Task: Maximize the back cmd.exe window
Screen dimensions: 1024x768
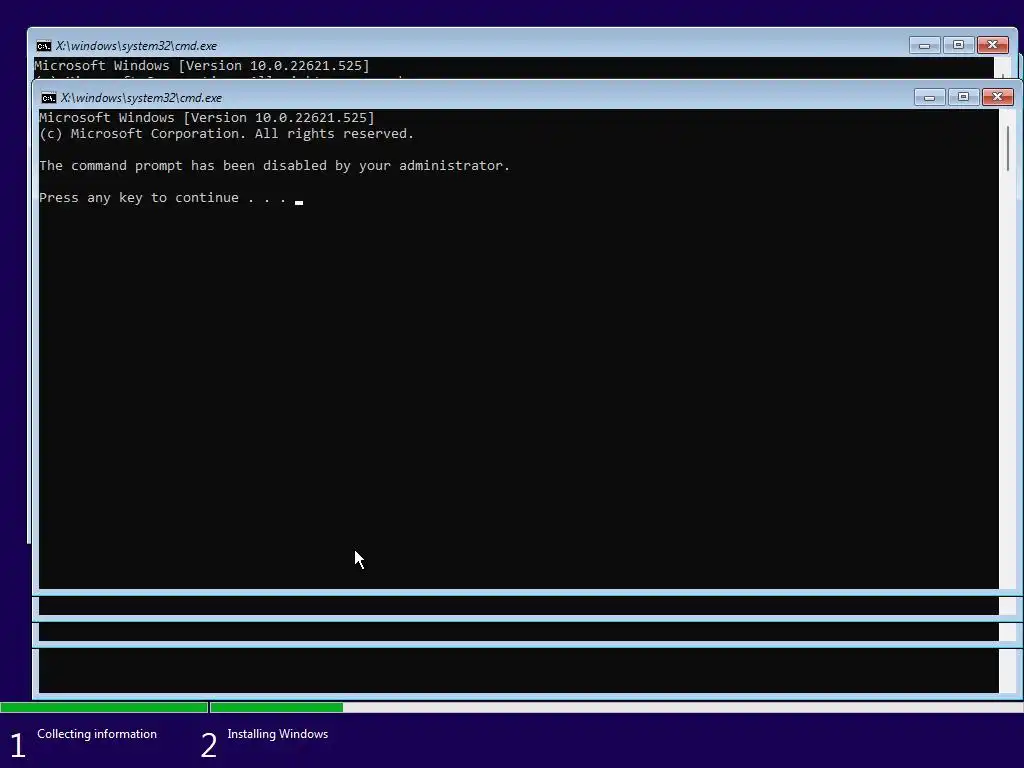Action: pyautogui.click(x=958, y=45)
